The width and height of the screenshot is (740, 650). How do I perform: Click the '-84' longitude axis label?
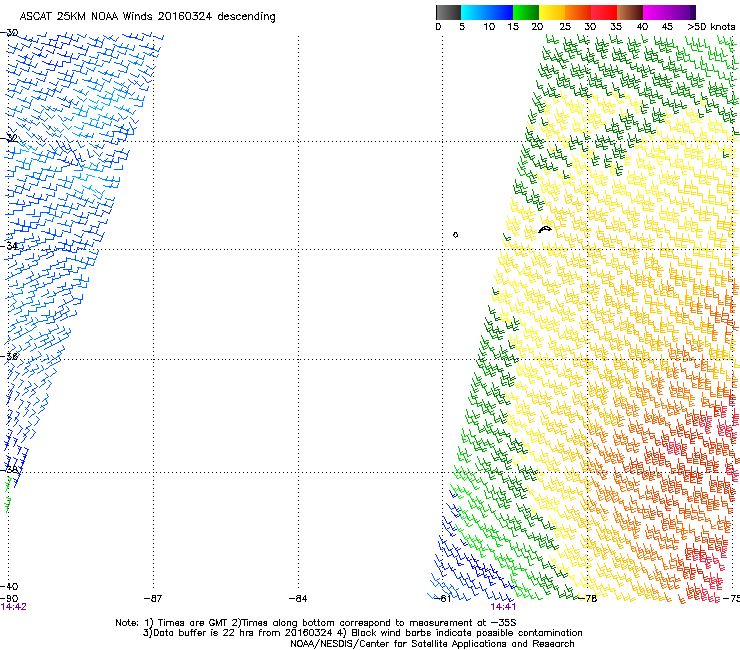298,598
